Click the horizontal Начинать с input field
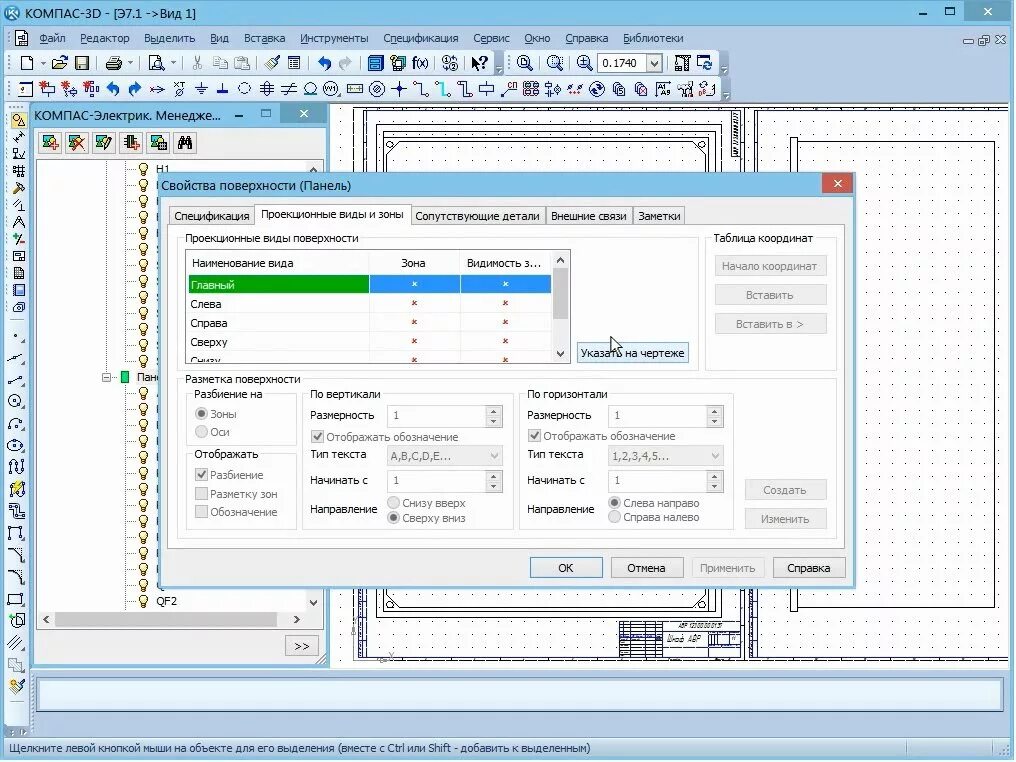Image resolution: width=1016 pixels, height=762 pixels. pyautogui.click(x=657, y=480)
